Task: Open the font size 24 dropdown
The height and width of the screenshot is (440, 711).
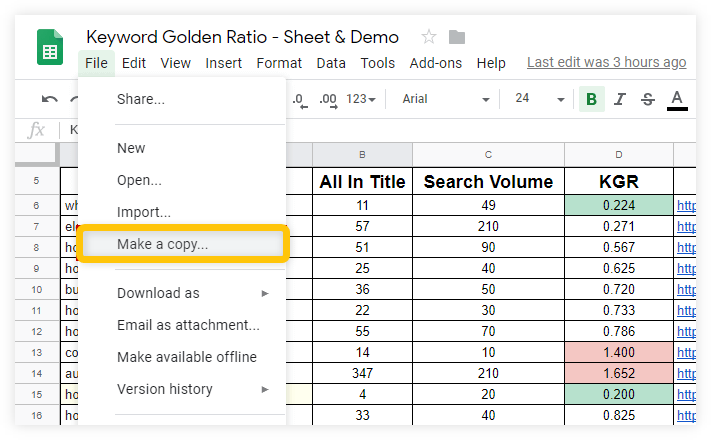Action: [537, 99]
